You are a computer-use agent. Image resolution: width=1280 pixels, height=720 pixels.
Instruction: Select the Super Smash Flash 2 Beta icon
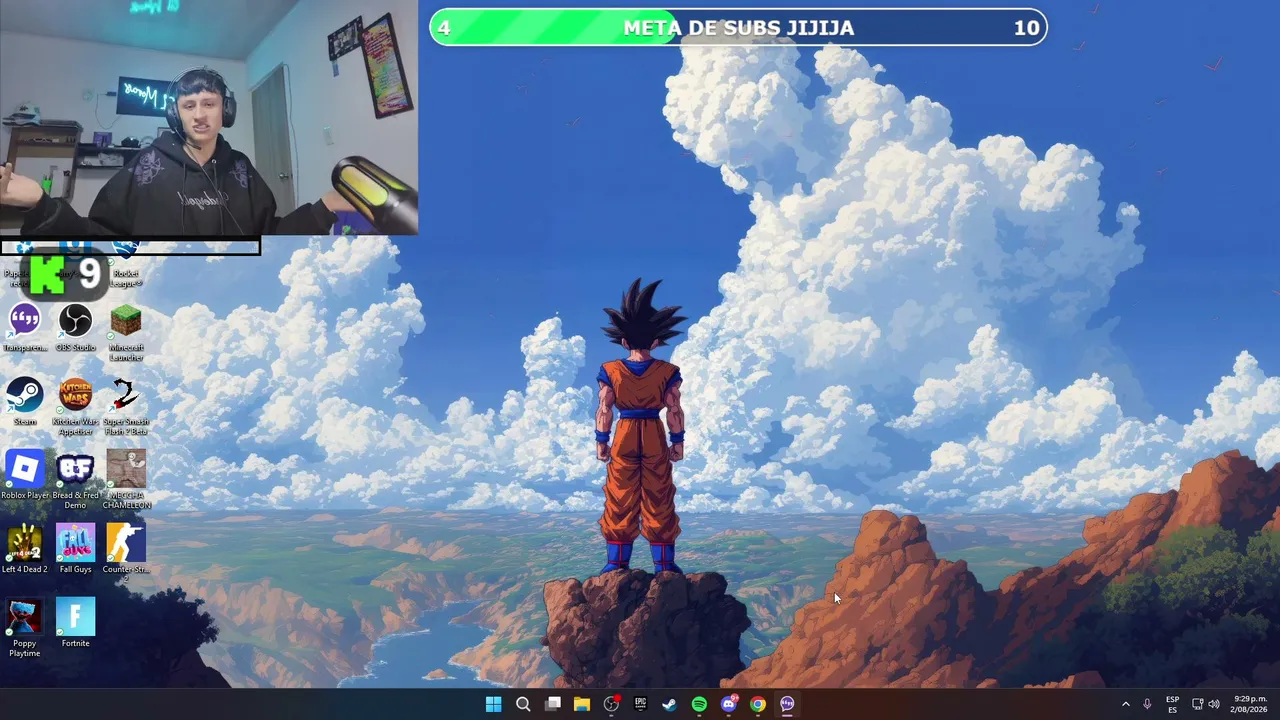point(126,407)
